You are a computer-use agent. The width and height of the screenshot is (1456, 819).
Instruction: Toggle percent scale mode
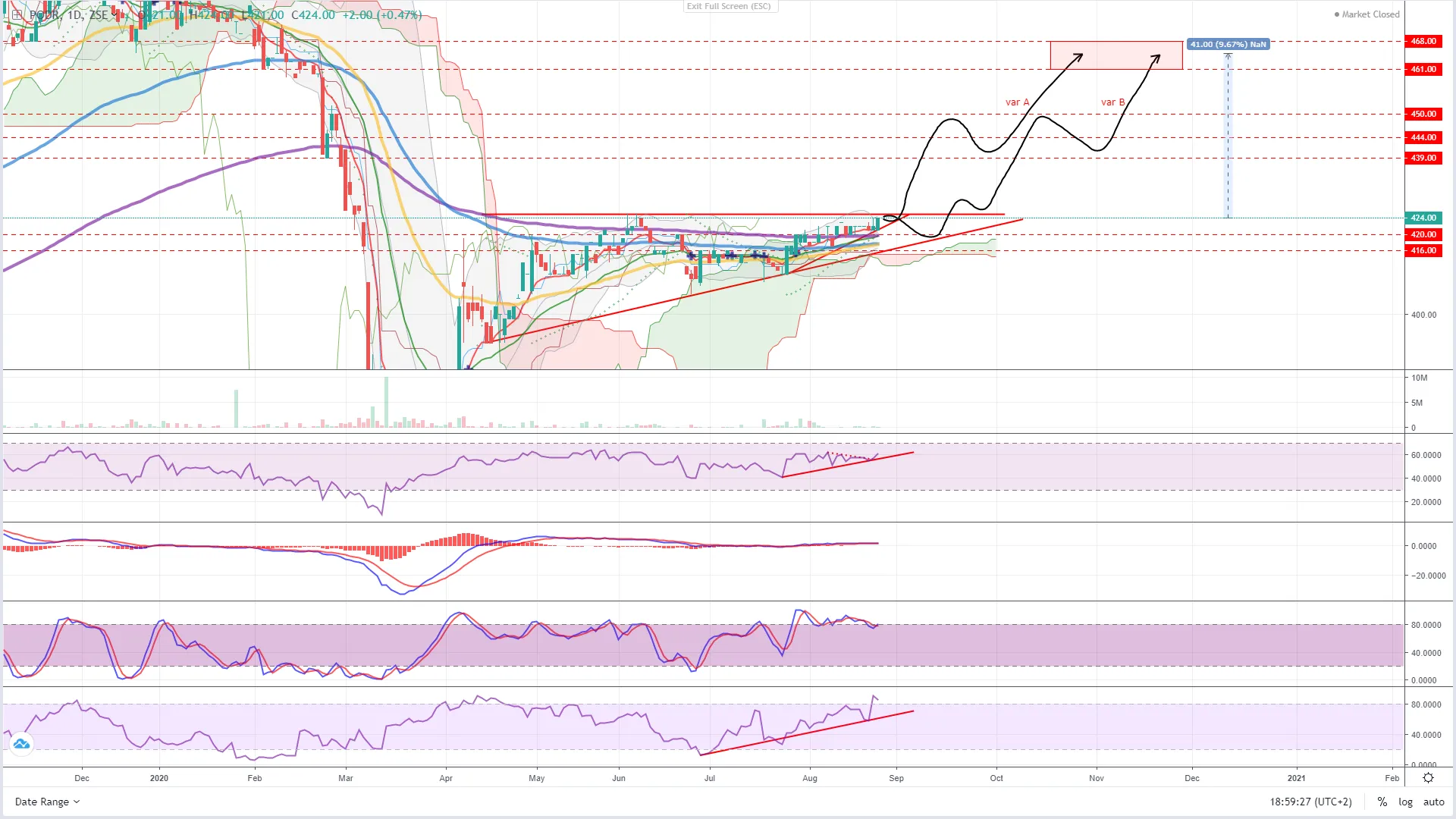(x=1382, y=802)
